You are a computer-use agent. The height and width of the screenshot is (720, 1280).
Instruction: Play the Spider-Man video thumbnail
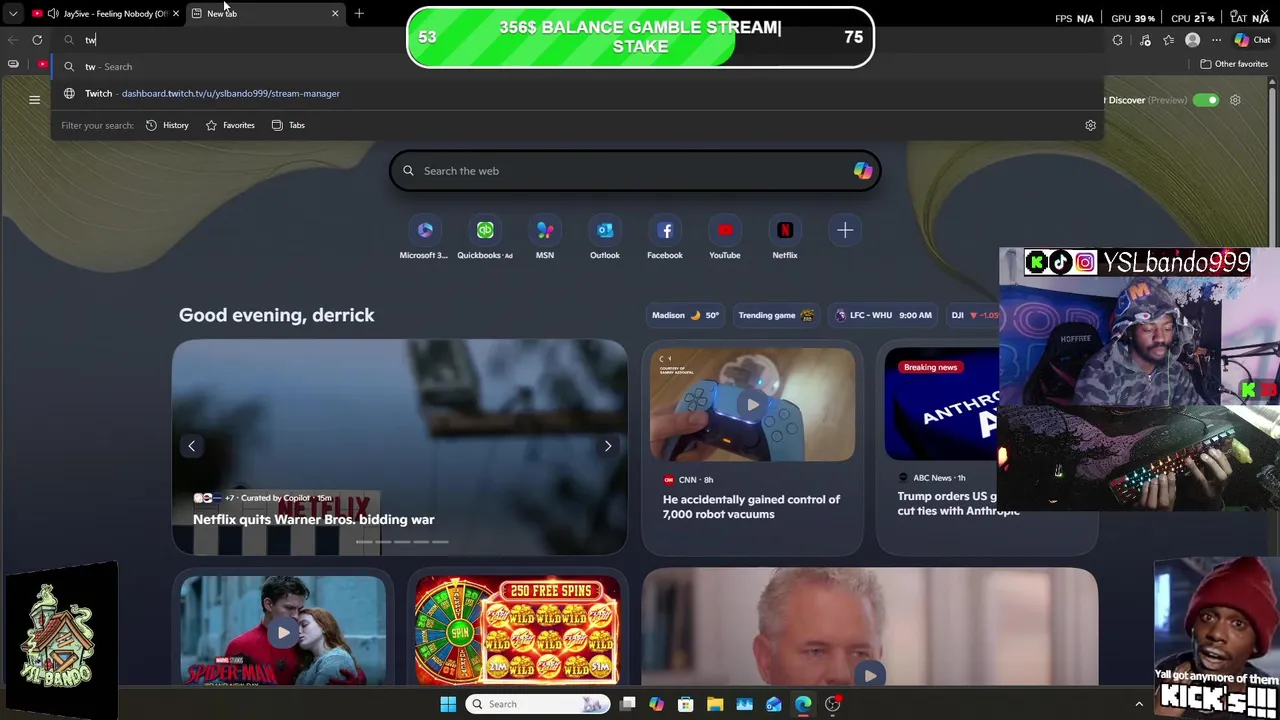(x=283, y=632)
